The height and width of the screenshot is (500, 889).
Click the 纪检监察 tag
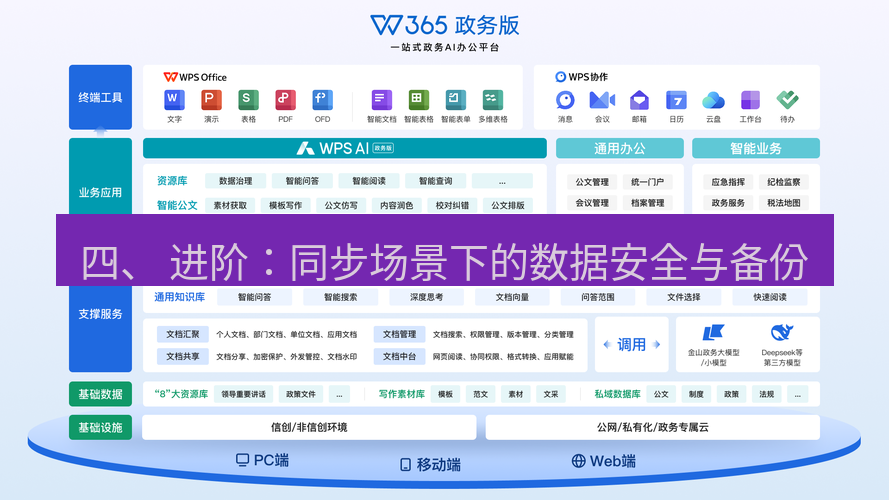784,182
